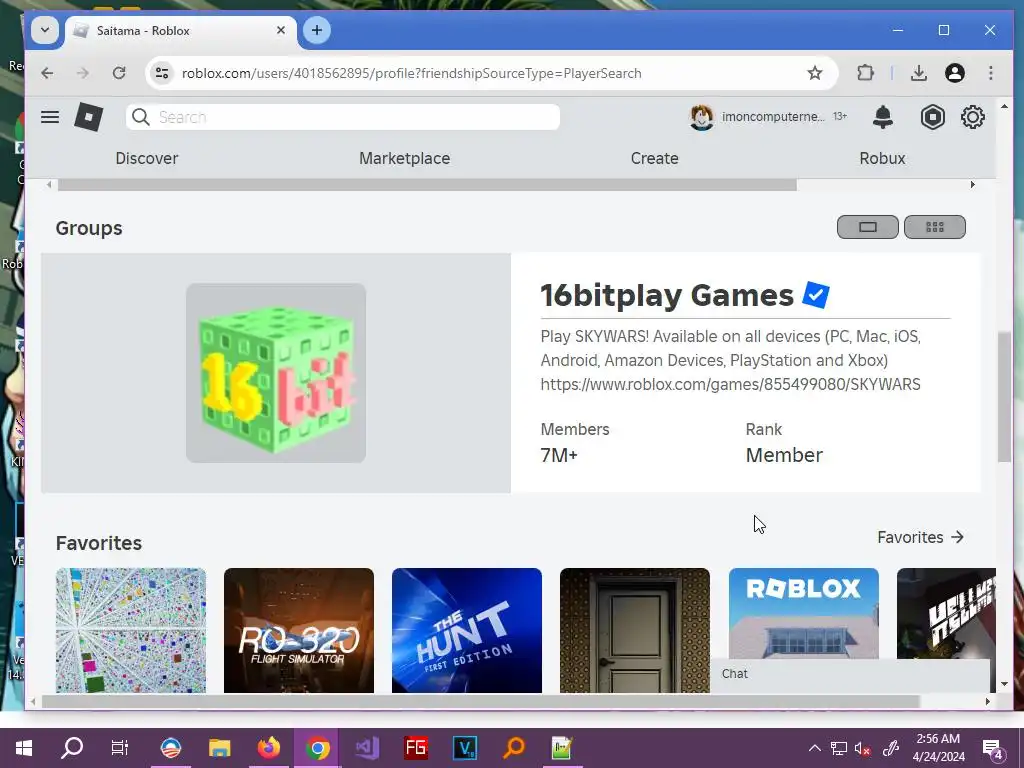
Task: Open the tab search dropdown arrow
Action: coord(44,30)
